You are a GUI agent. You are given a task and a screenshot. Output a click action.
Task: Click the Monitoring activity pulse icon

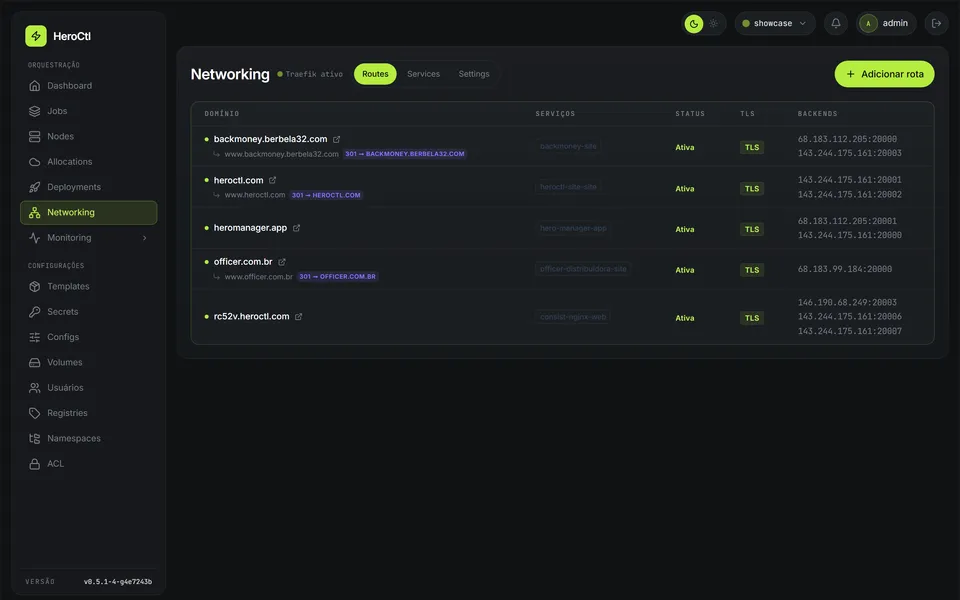(34, 238)
